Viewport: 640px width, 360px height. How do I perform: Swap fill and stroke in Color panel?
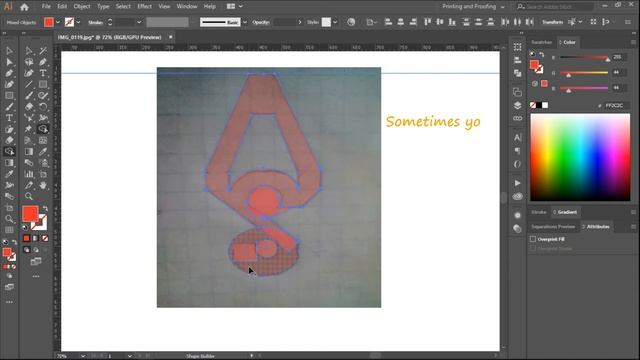tap(542, 55)
